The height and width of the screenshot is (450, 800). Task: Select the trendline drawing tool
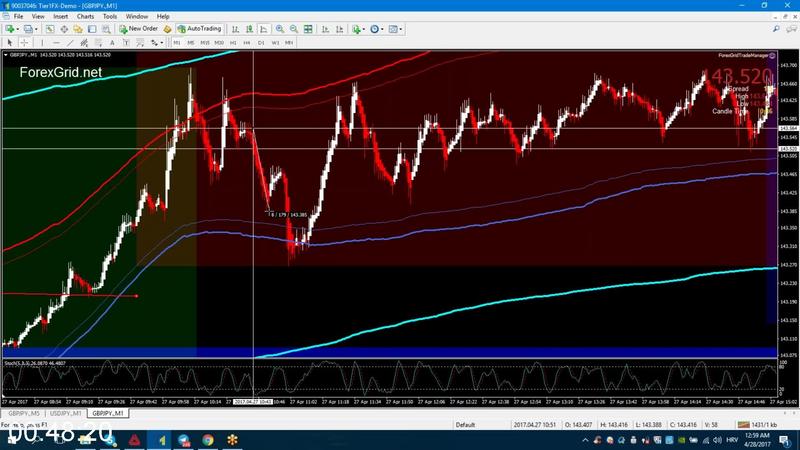pyautogui.click(x=70, y=43)
